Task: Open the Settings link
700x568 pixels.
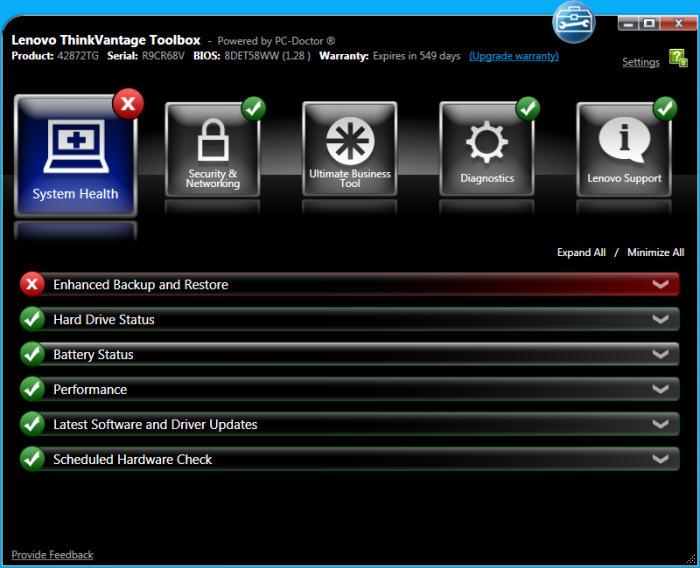Action: click(x=640, y=62)
